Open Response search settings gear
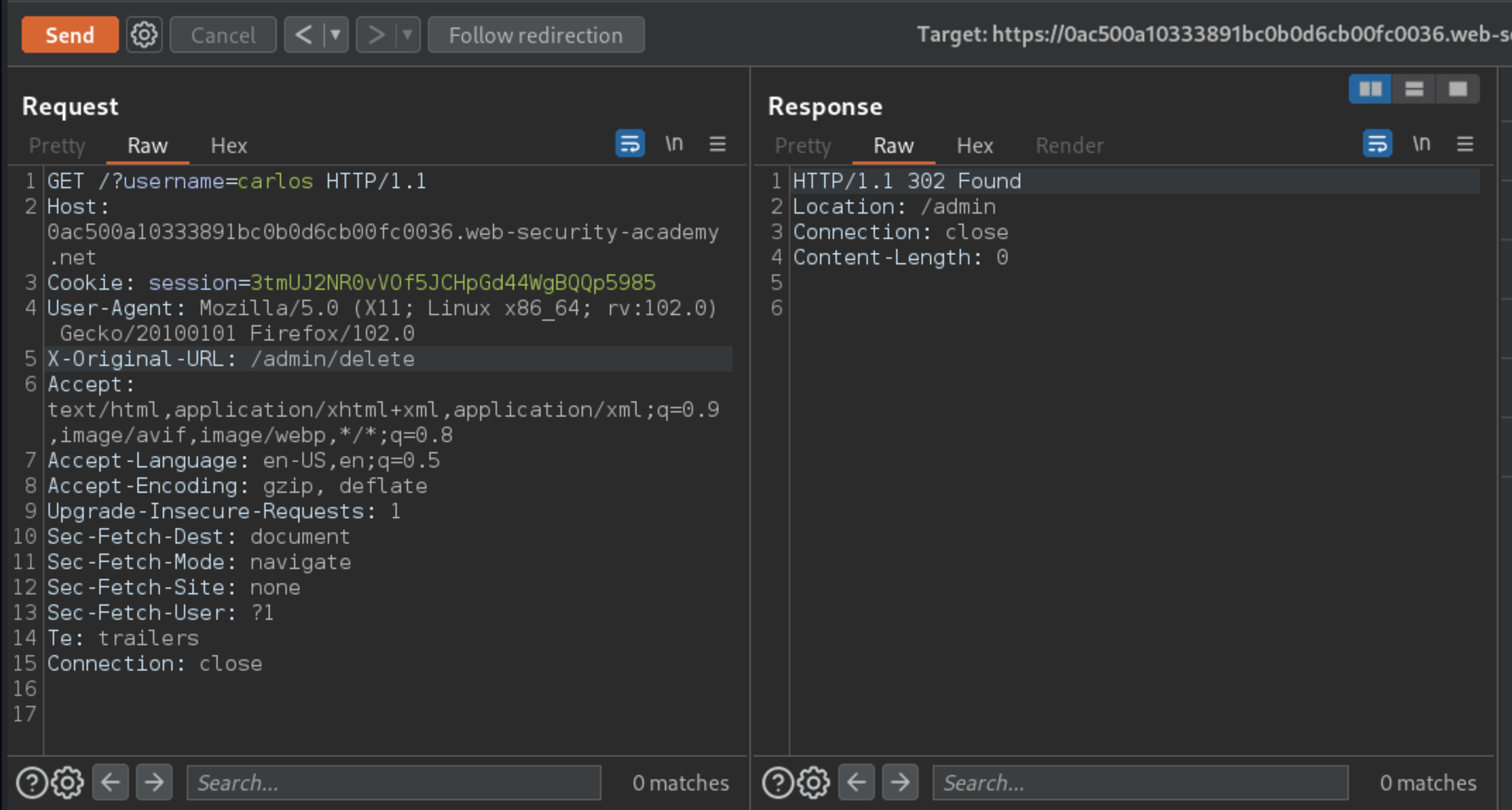The width and height of the screenshot is (1512, 810). [814, 782]
